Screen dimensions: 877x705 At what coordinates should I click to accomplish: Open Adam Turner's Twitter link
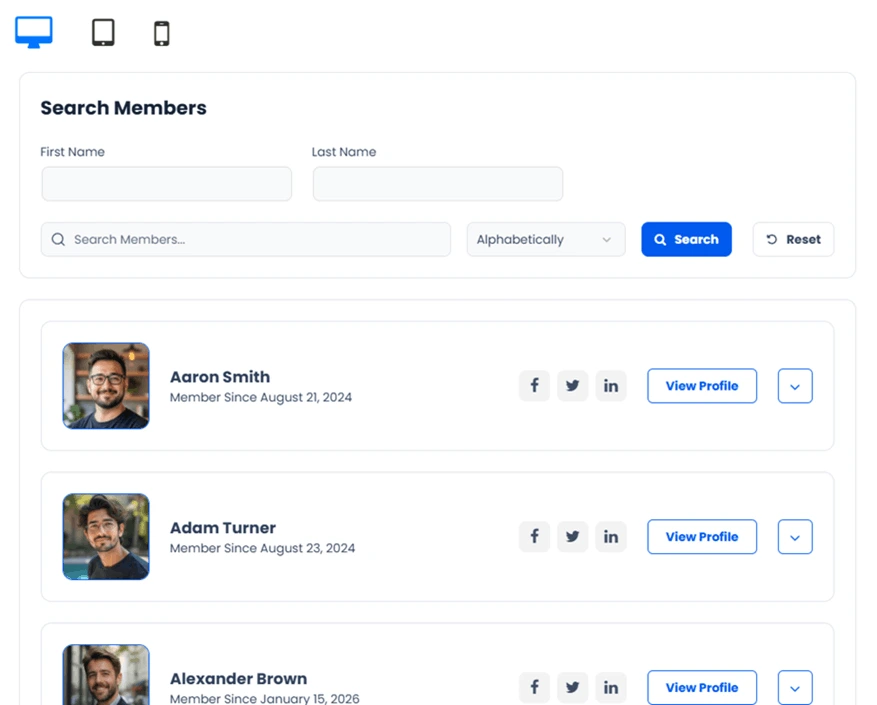point(572,537)
